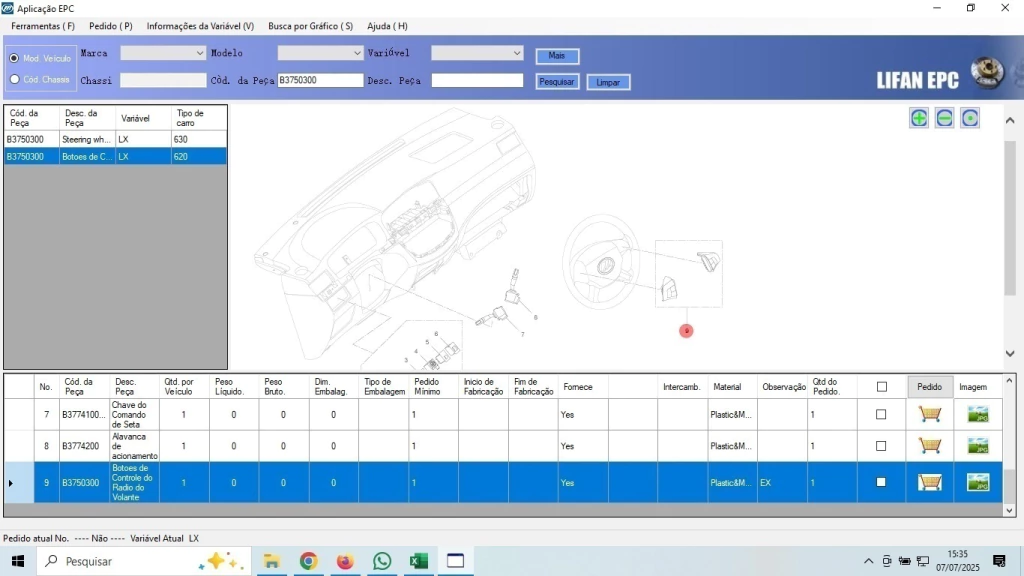Check the select-all box in table header

(881, 387)
